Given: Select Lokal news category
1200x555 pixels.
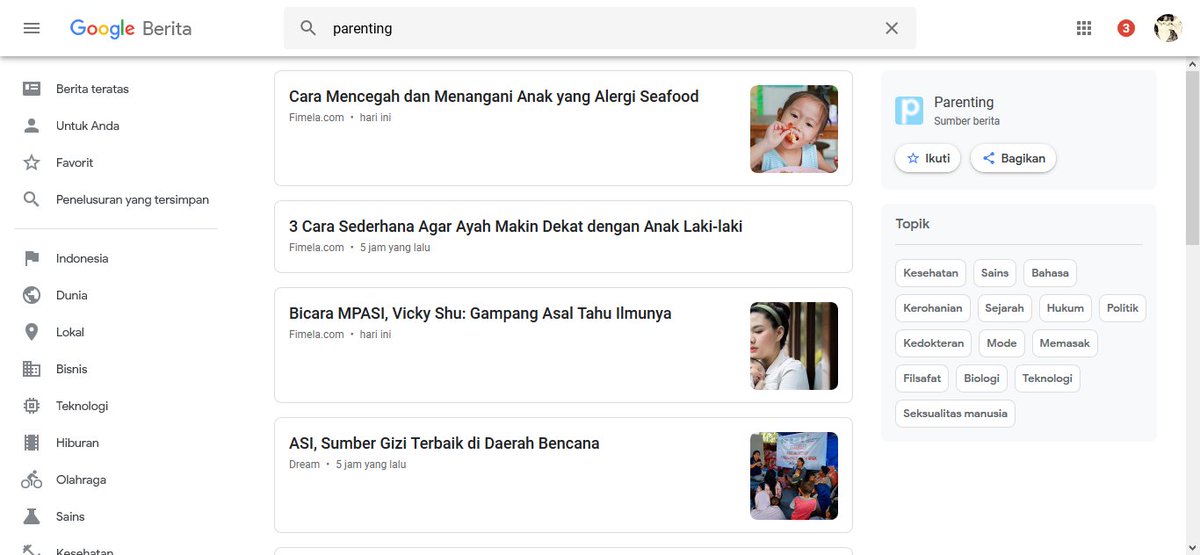Looking at the screenshot, I should point(70,333).
